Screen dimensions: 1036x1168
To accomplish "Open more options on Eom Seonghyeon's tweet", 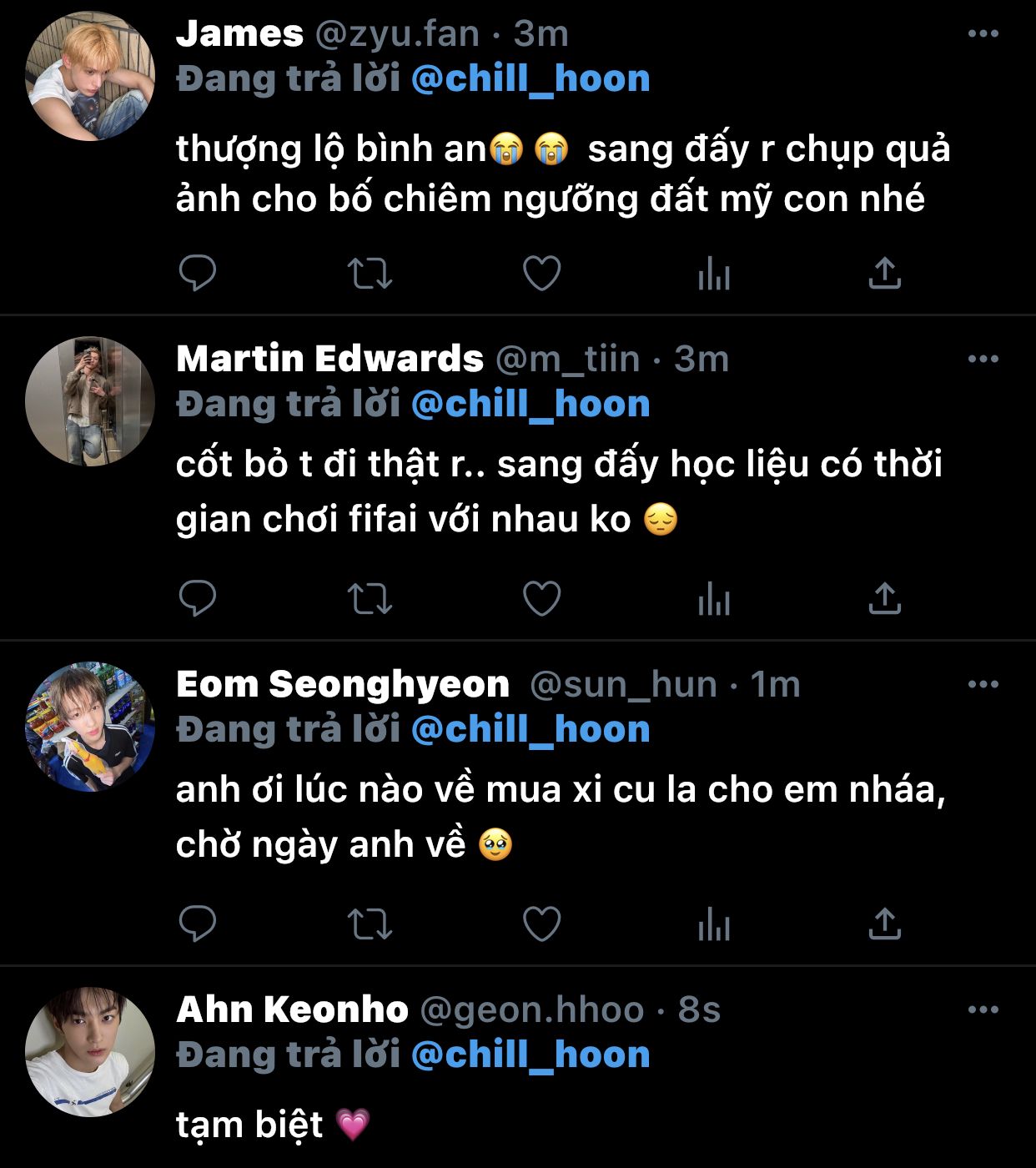I will point(983,685).
